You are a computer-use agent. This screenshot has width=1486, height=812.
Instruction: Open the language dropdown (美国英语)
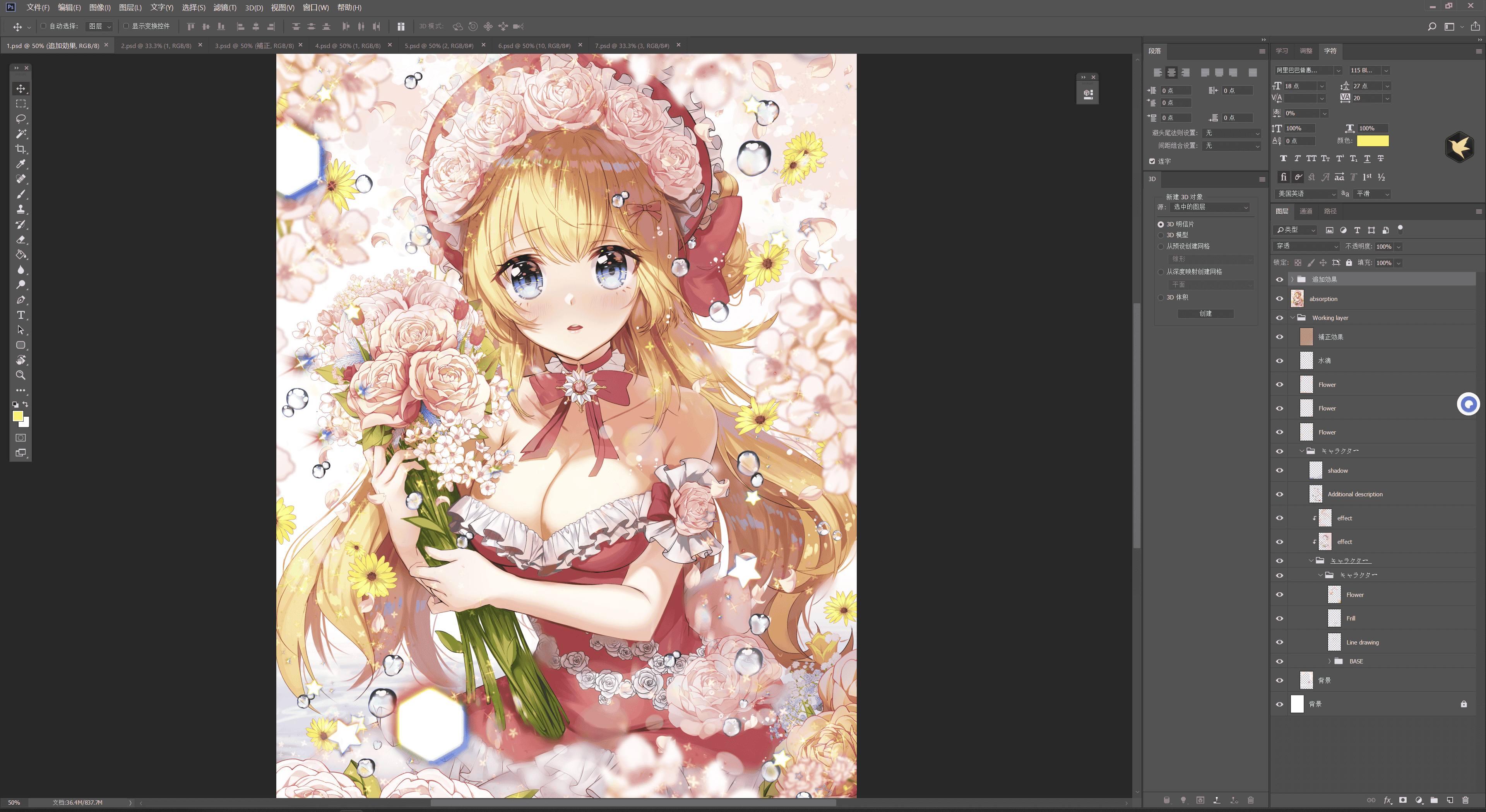[x=1306, y=194]
